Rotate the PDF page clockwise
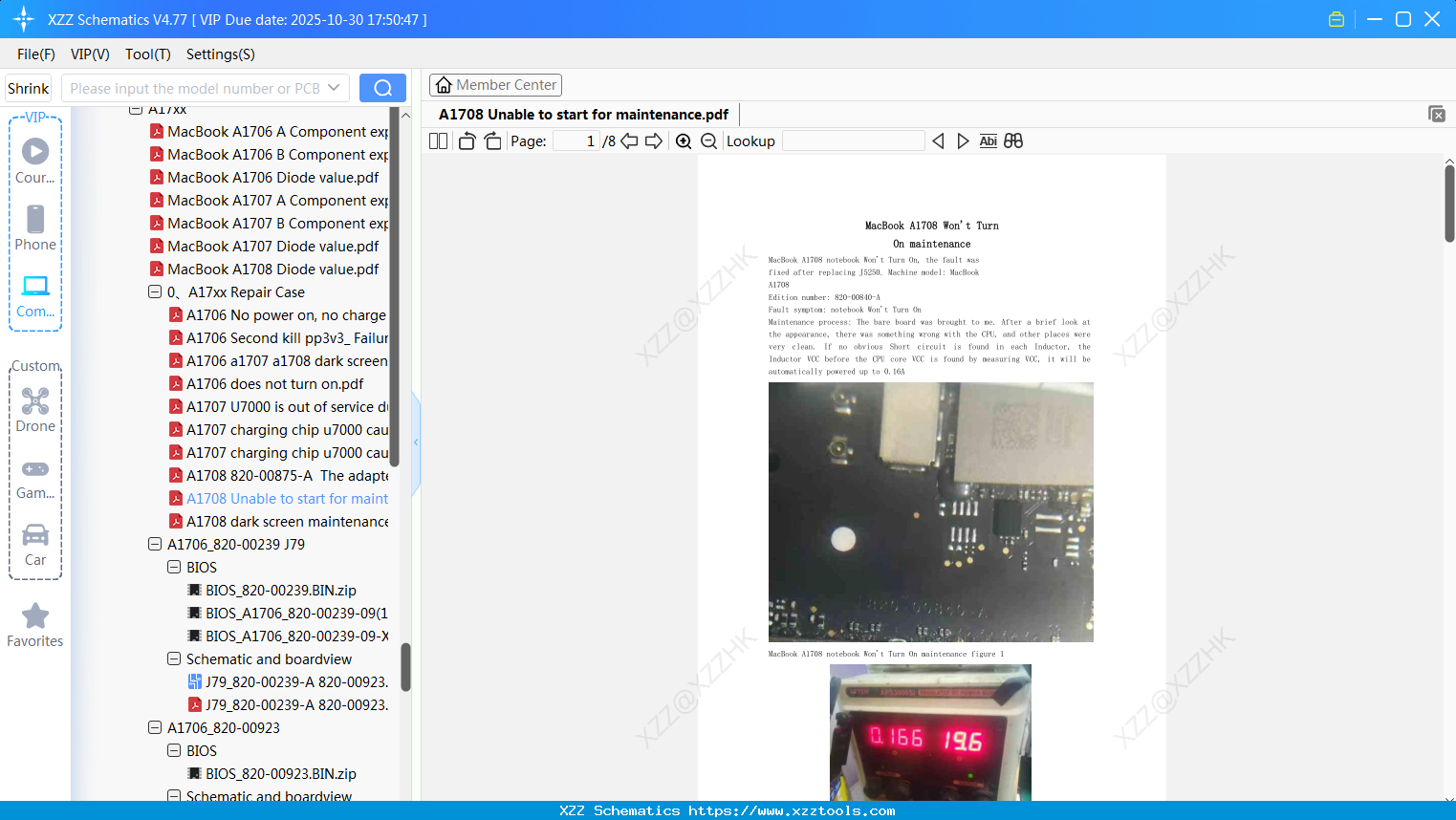 (x=493, y=140)
